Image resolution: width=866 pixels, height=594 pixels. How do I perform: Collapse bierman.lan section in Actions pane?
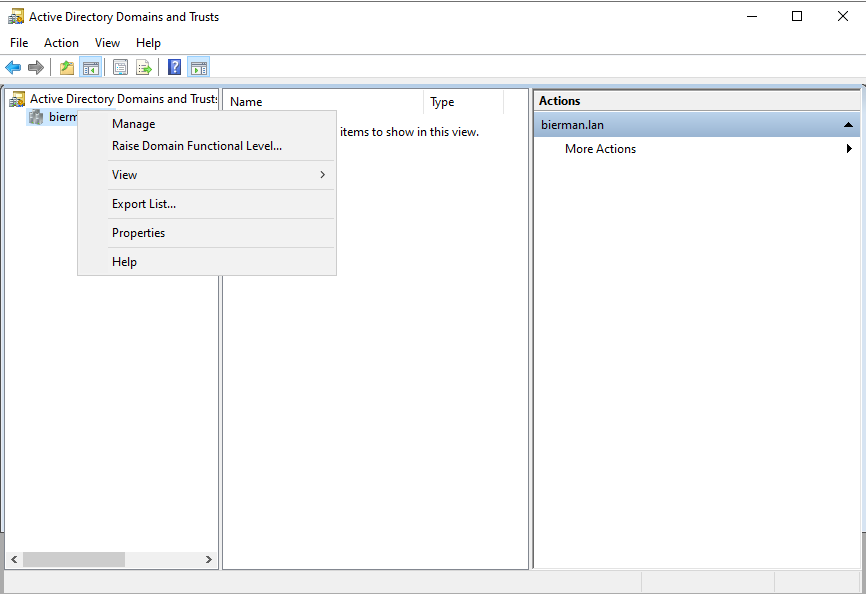[848, 125]
